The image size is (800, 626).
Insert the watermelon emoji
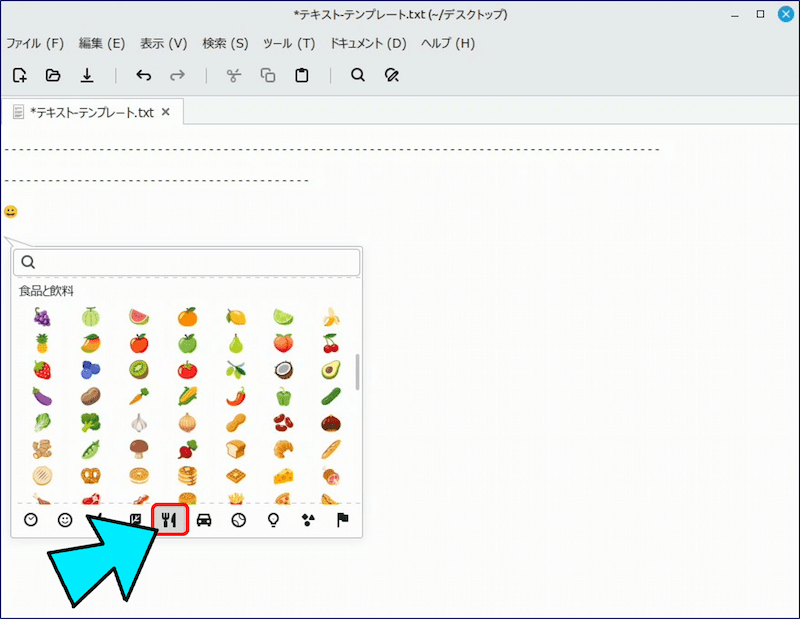(x=139, y=317)
